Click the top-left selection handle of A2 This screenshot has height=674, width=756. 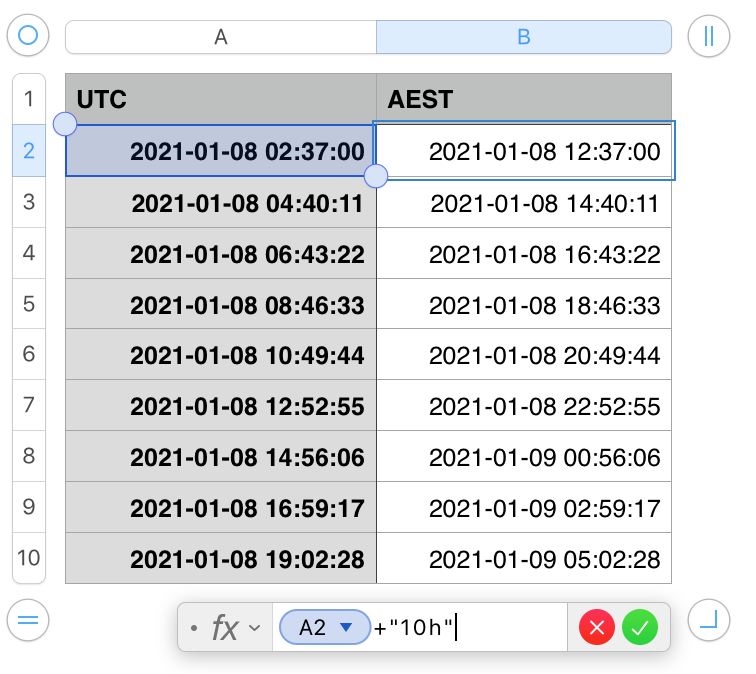pos(65,125)
